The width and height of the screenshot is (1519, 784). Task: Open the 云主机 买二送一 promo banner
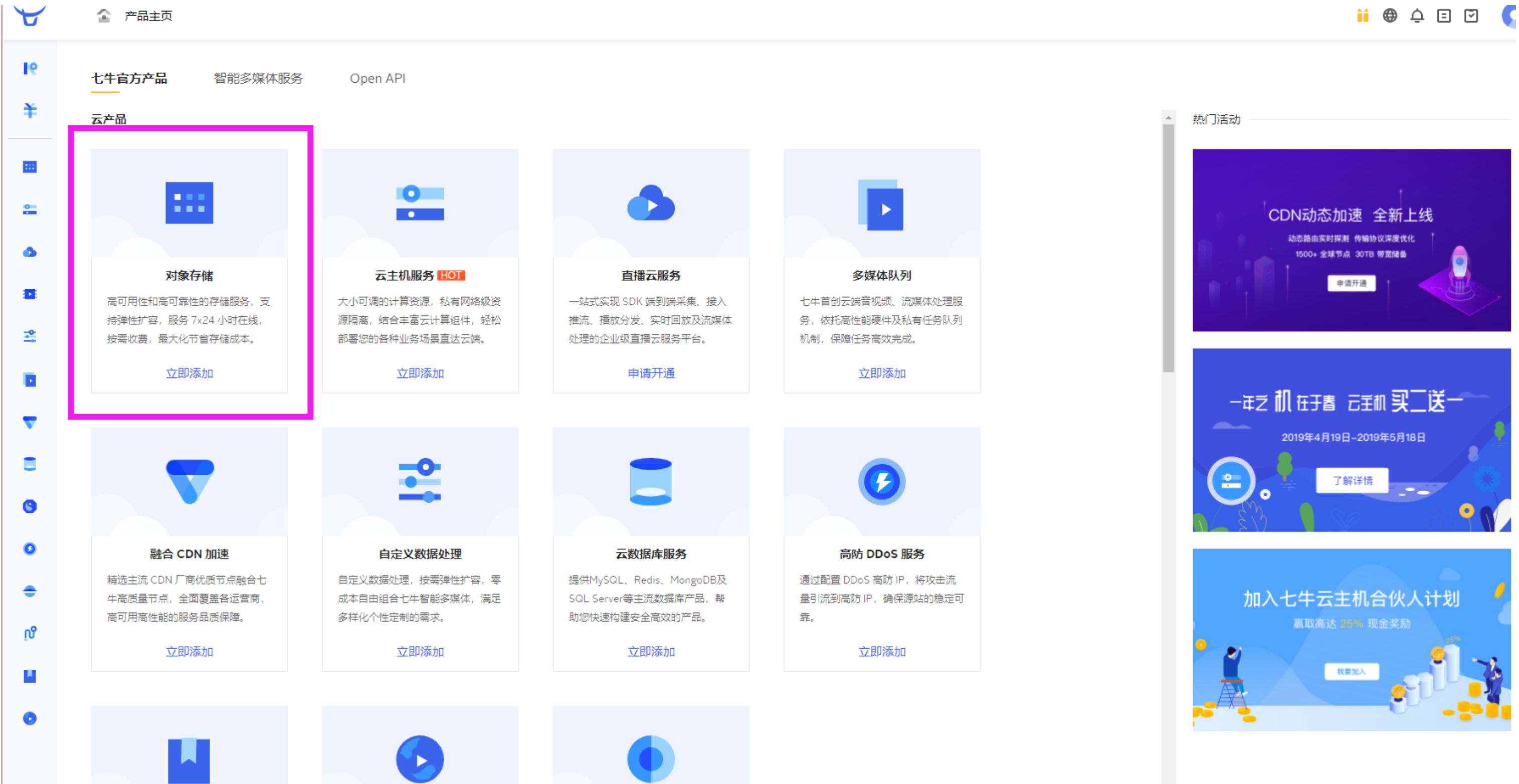click(x=1352, y=440)
